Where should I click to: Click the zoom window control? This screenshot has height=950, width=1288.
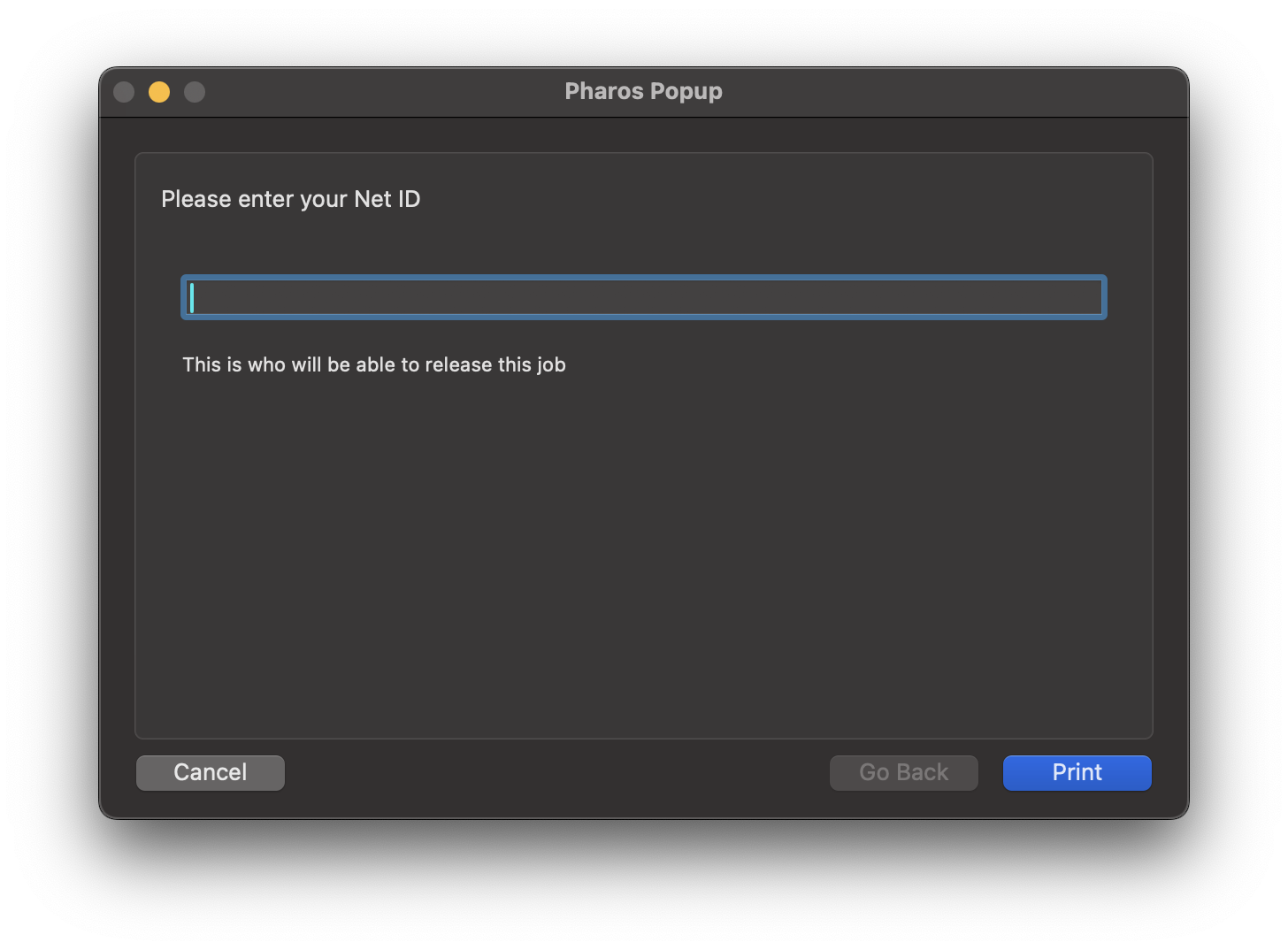(195, 91)
